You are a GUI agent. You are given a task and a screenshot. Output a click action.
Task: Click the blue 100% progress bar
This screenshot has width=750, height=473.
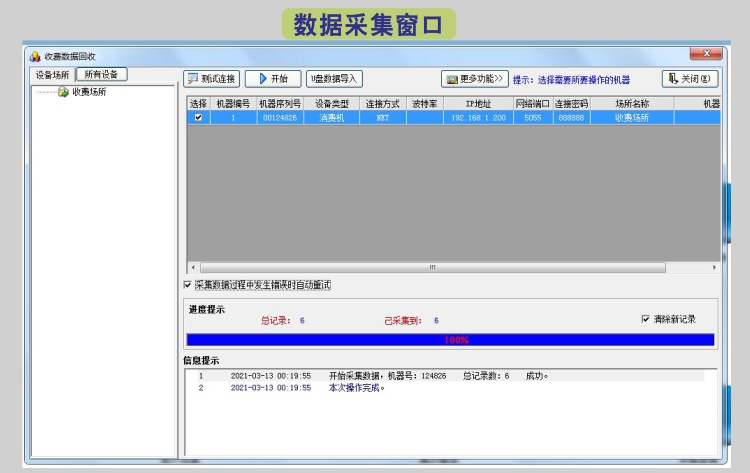click(x=450, y=340)
